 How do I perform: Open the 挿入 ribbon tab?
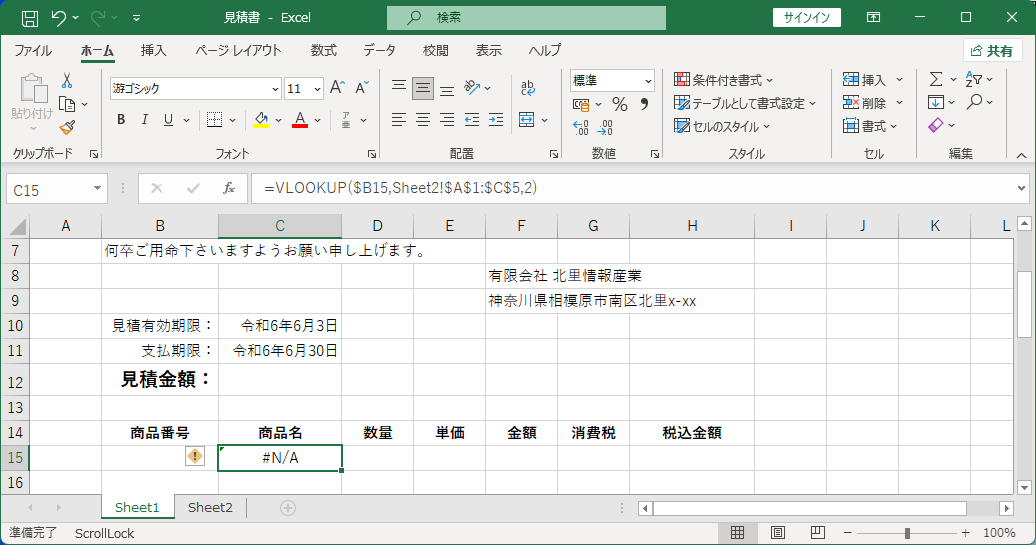153,50
